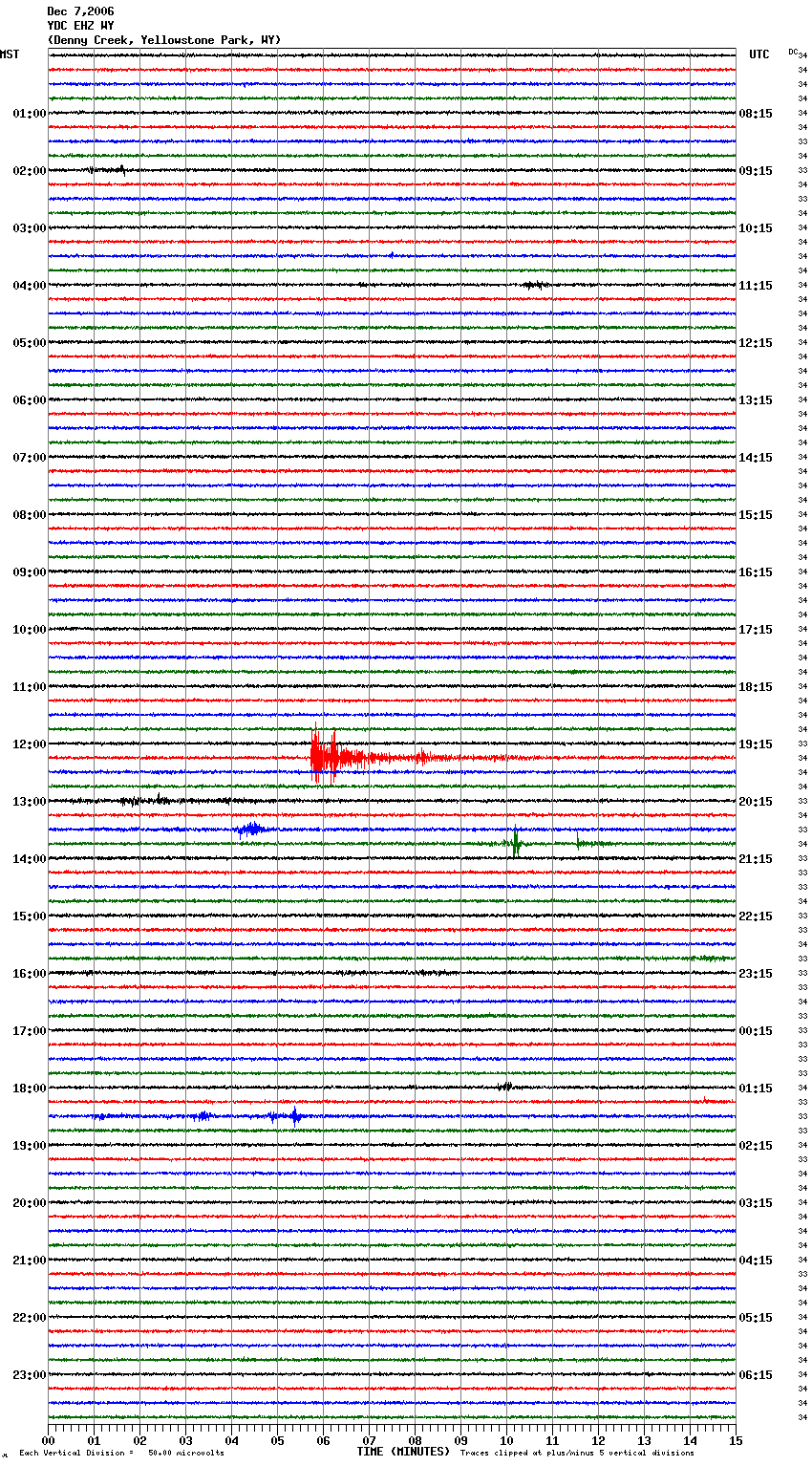812x1466 pixels.
Task: Click the '12:00' MST time label
Action: [30, 744]
